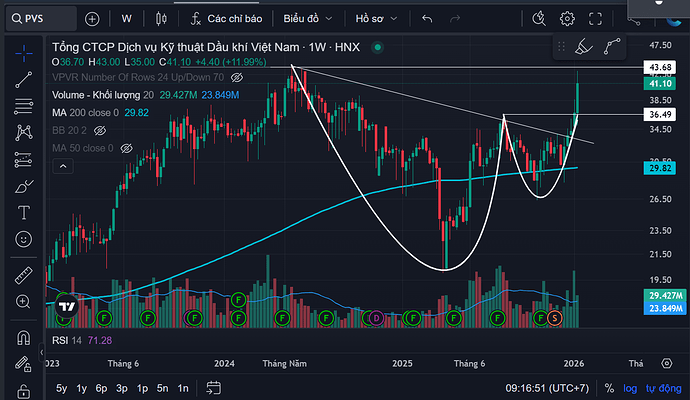Click the orange S split marker
The width and height of the screenshot is (690, 400).
554,318
